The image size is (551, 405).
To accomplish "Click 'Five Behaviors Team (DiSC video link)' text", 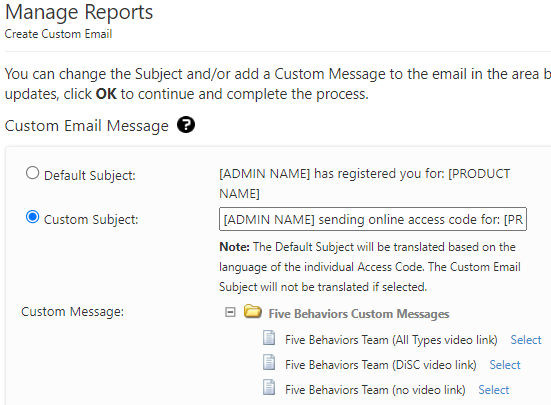I will (x=381, y=365).
